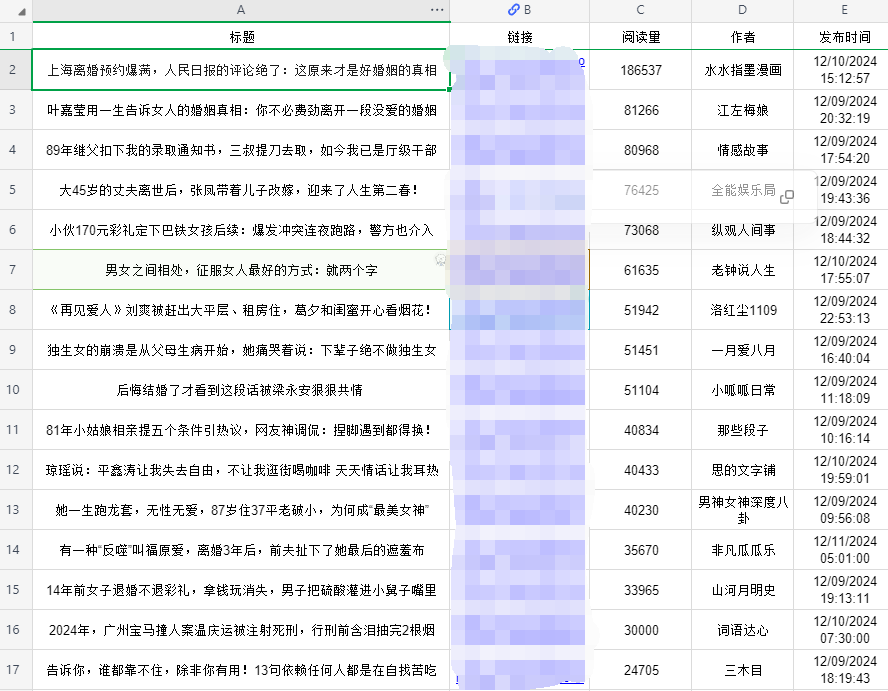Select author cell 纵观人间事
888x691 pixels.
click(x=742, y=230)
